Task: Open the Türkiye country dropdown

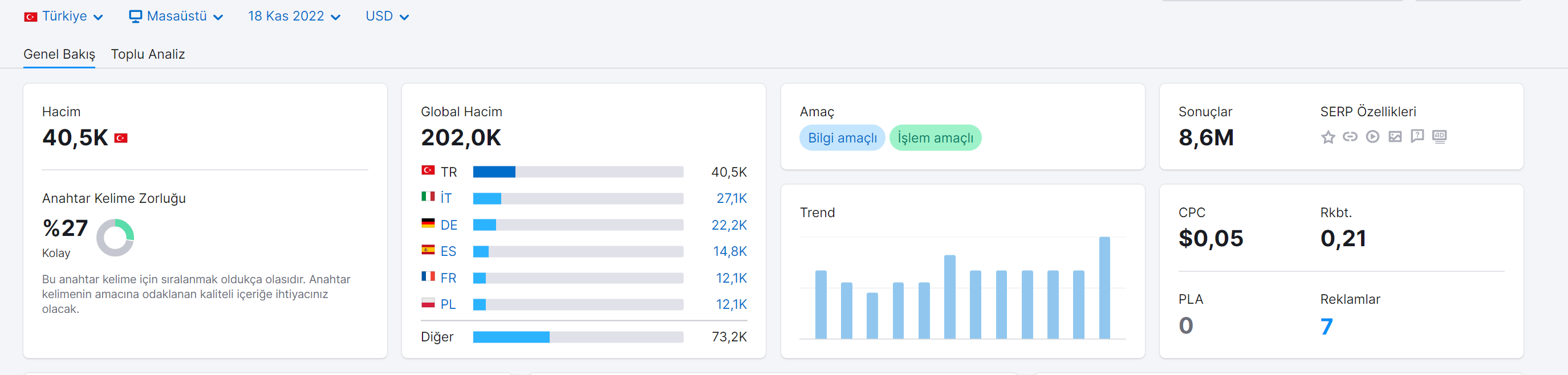Action: 63,17
